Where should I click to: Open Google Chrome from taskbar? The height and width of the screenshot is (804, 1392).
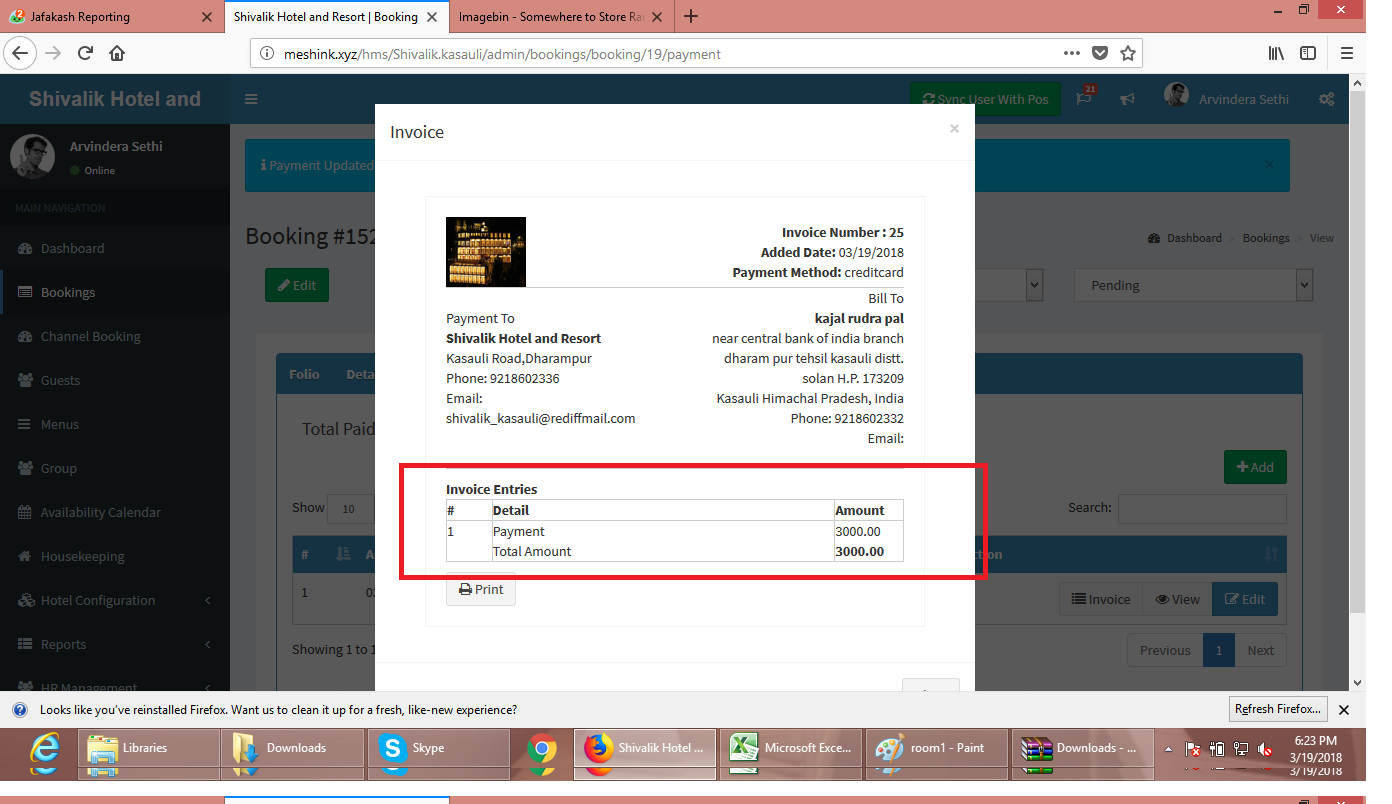542,749
